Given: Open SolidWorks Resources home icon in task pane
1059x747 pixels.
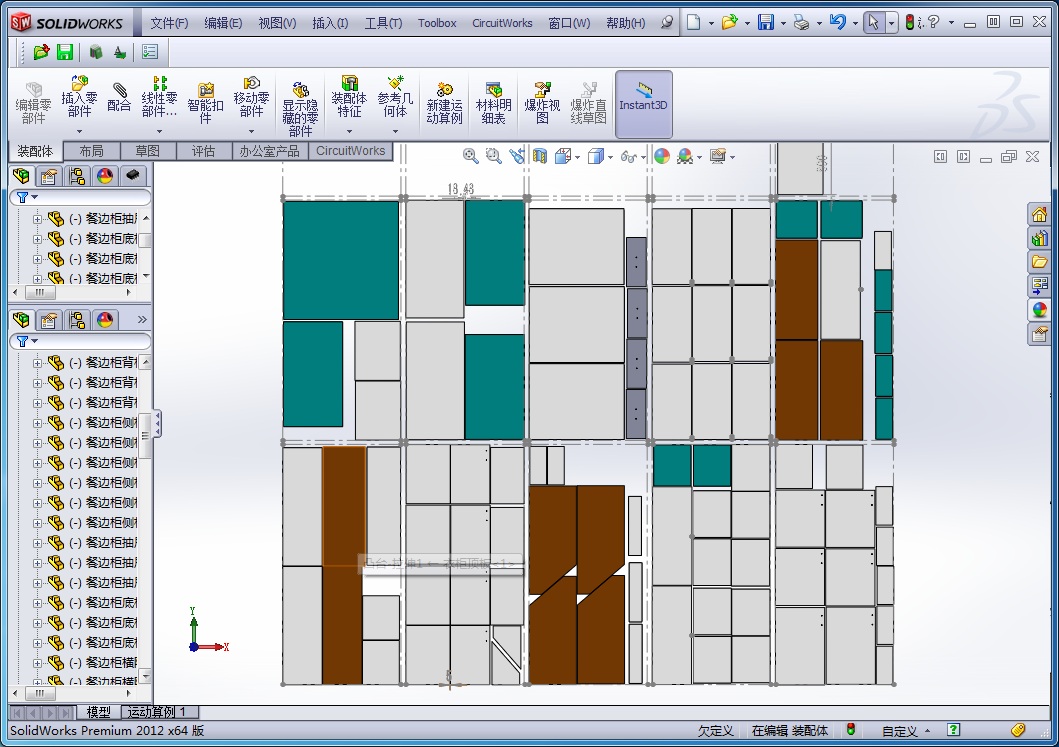Looking at the screenshot, I should (x=1039, y=215).
